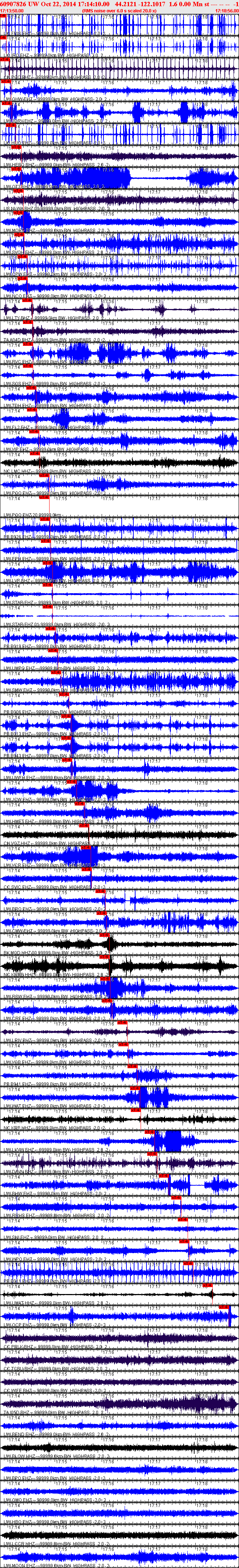The height and width of the screenshot is (1568, 239).
Task: Click the start time 17:13:50.00 label
Action: pos(12,10)
